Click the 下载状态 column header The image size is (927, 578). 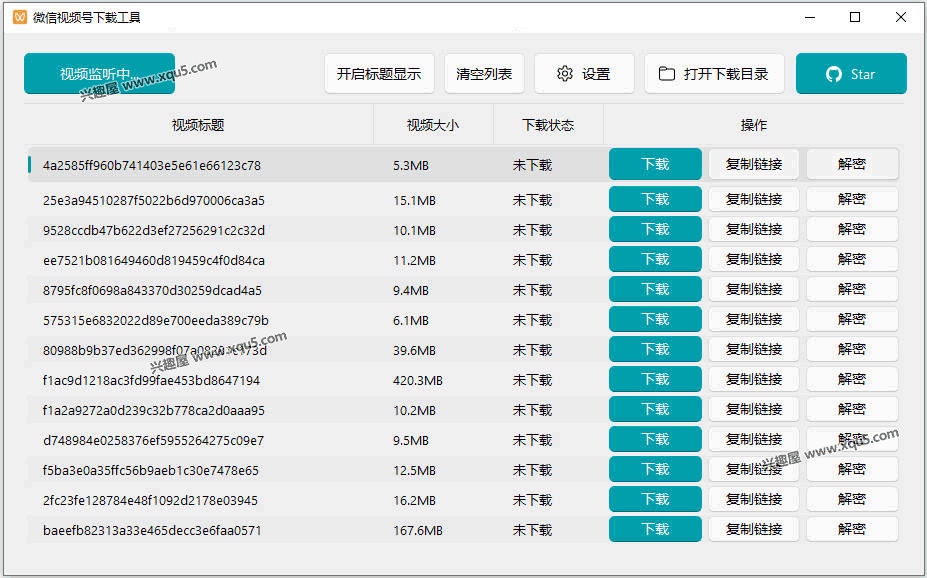548,125
